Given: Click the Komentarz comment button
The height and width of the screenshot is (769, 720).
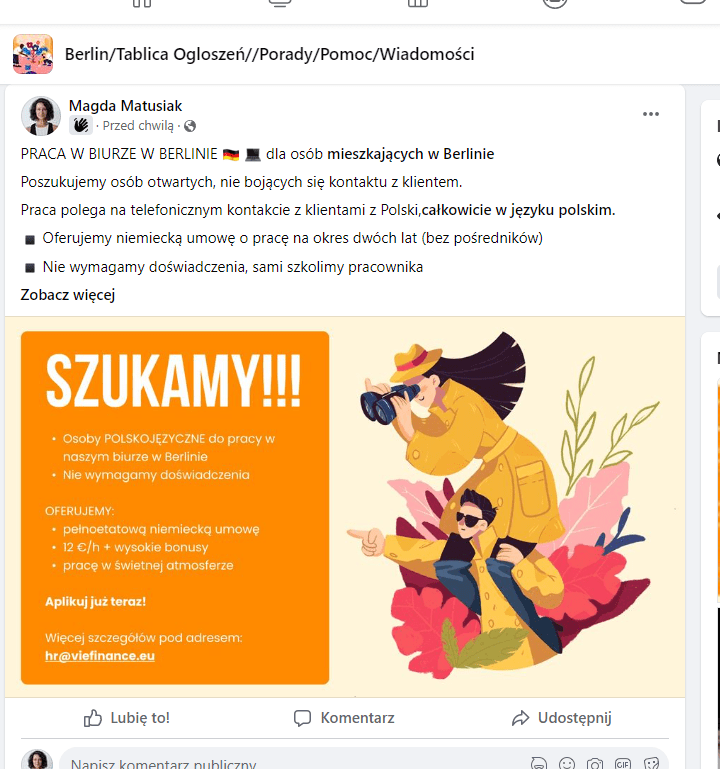Looking at the screenshot, I should 344,718.
